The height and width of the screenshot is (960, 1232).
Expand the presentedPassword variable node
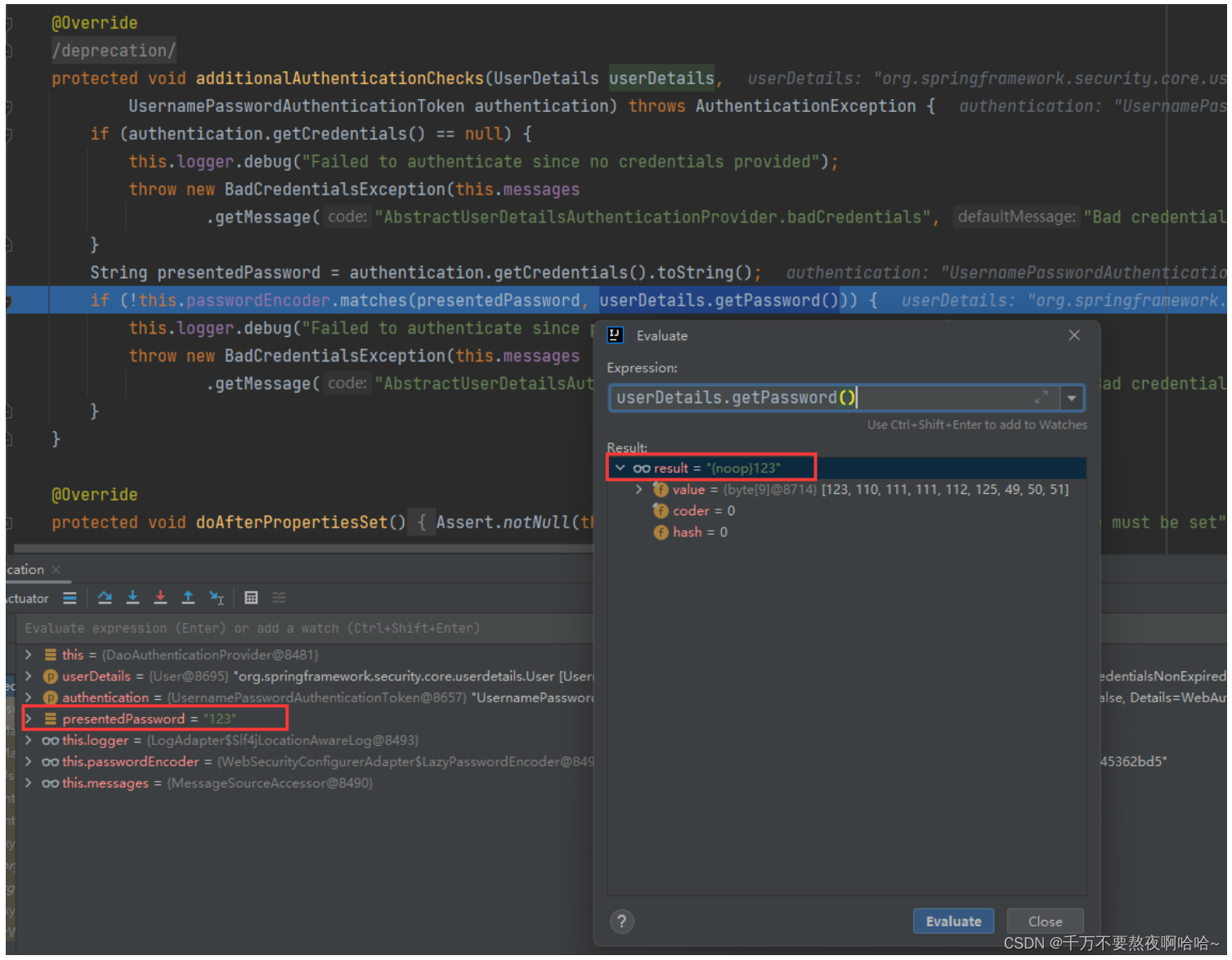click(x=28, y=719)
